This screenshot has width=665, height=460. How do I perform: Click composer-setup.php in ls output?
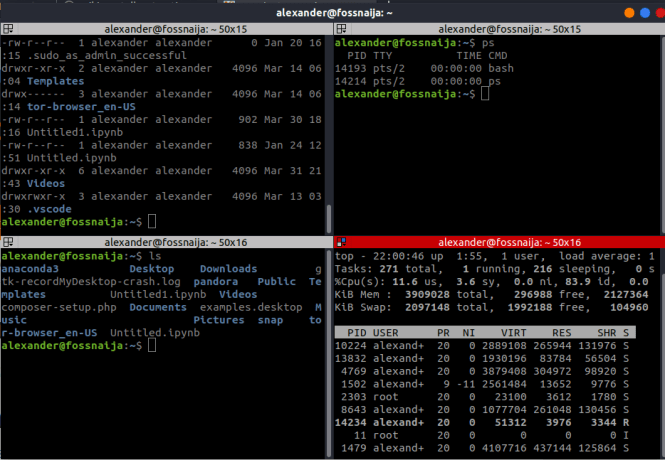click(59, 307)
